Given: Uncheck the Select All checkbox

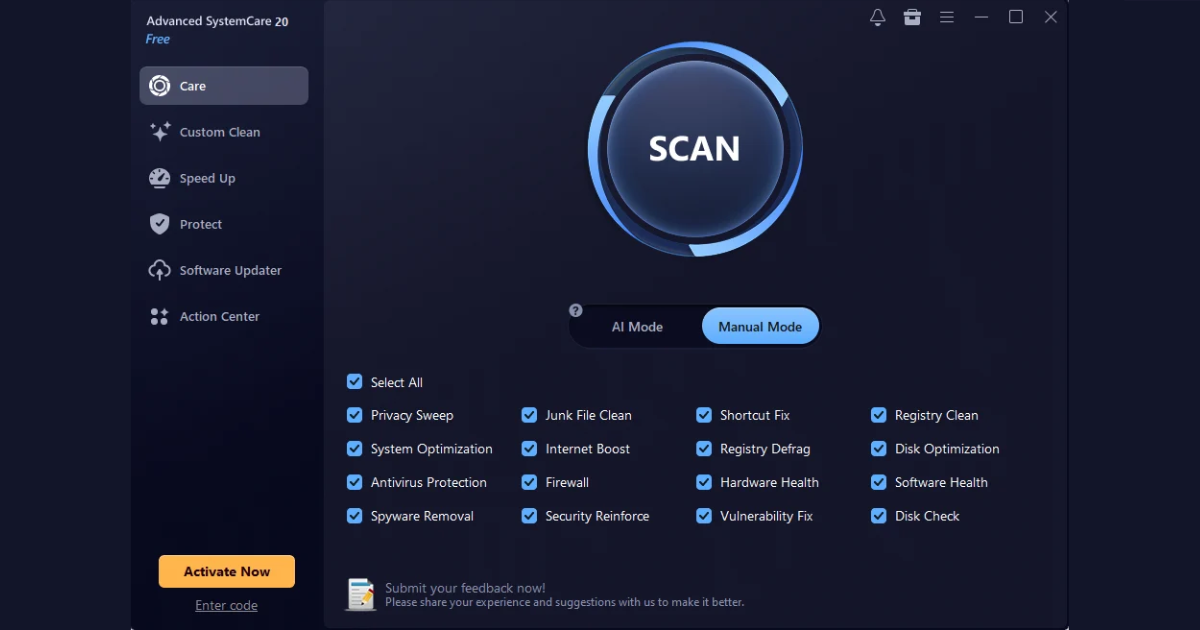Looking at the screenshot, I should pos(354,382).
